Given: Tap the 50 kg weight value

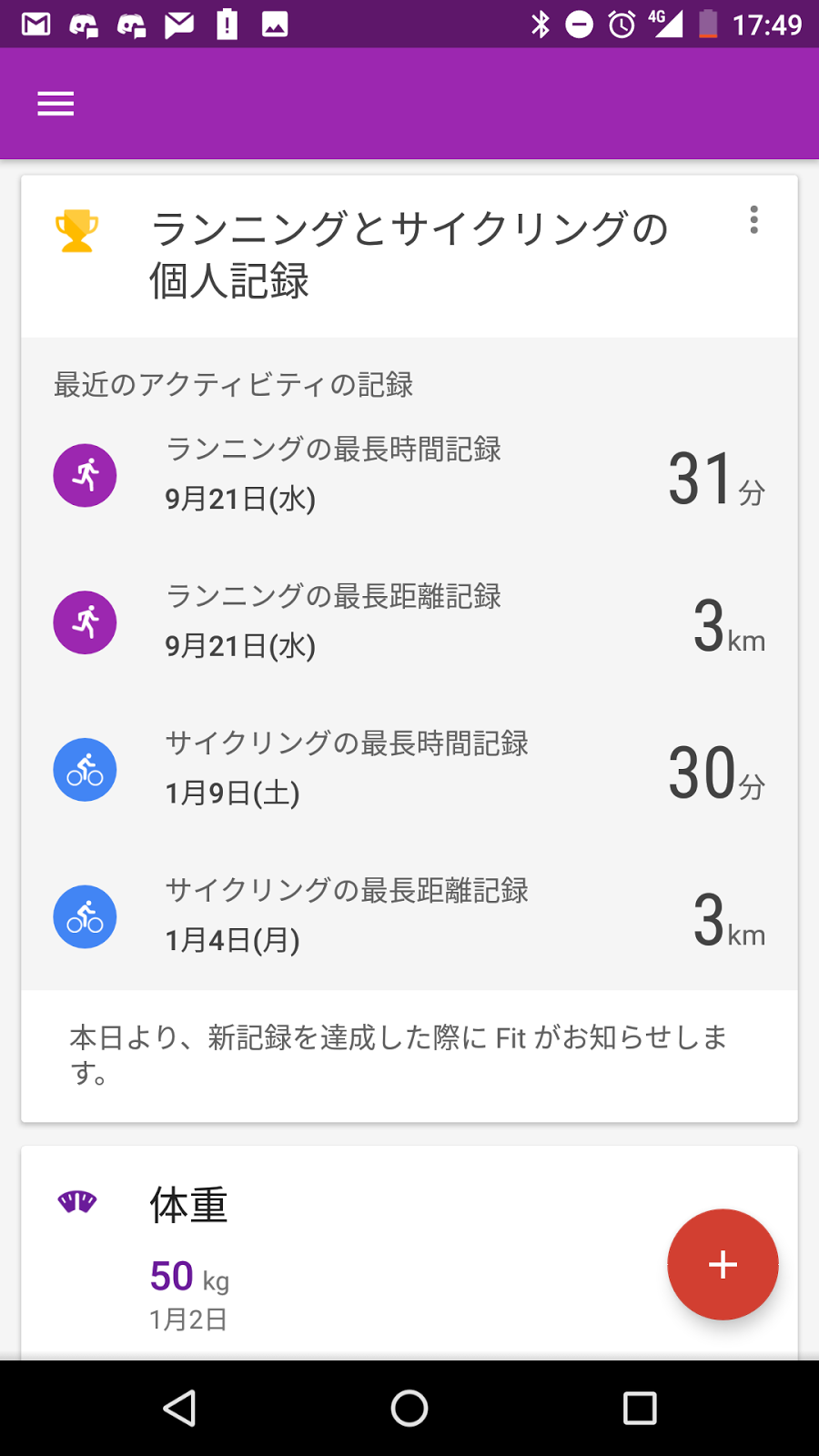Looking at the screenshot, I should [x=189, y=1276].
